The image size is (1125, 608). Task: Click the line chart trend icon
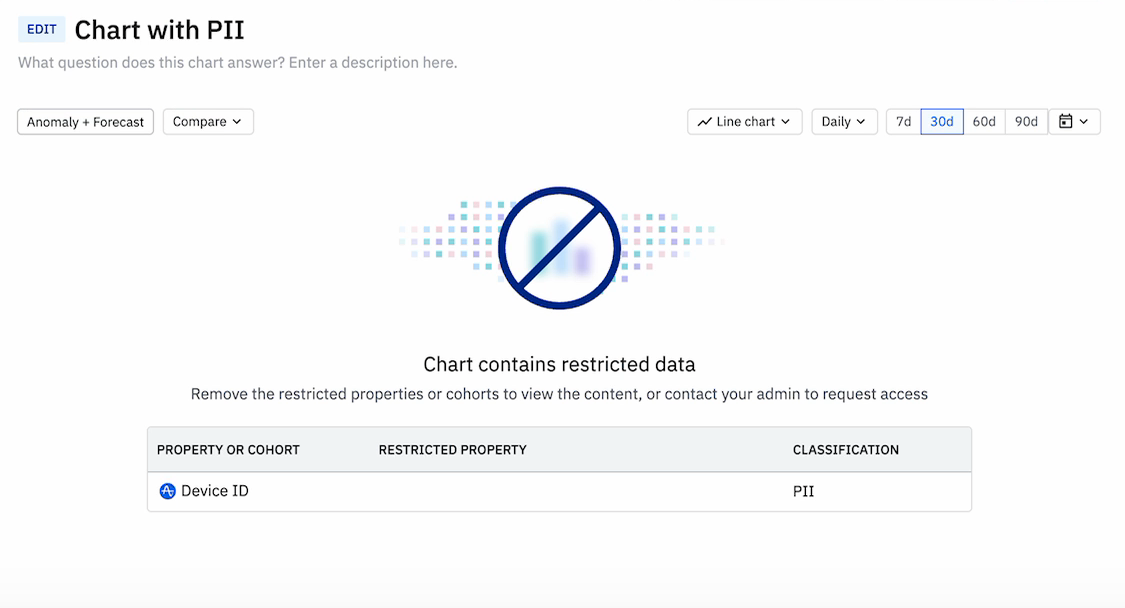pyautogui.click(x=705, y=122)
